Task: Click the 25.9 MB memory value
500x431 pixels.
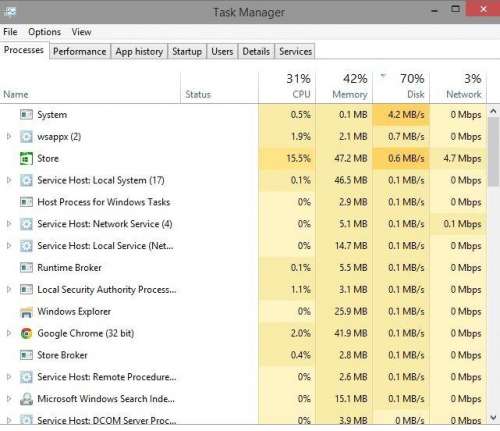Action: pyautogui.click(x=351, y=312)
